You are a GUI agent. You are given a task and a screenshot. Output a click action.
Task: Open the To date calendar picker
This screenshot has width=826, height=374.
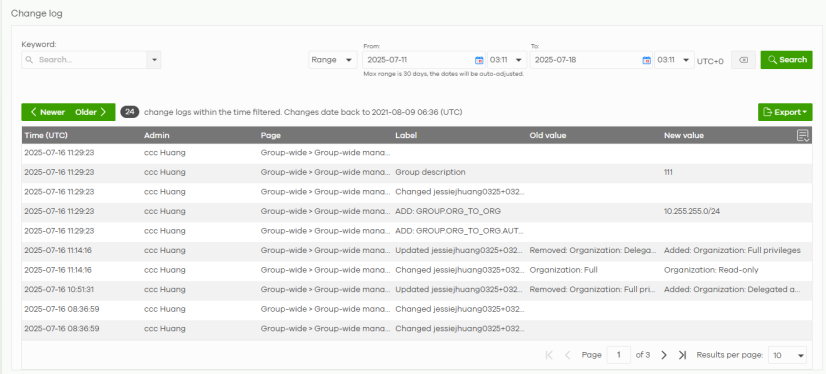click(646, 60)
